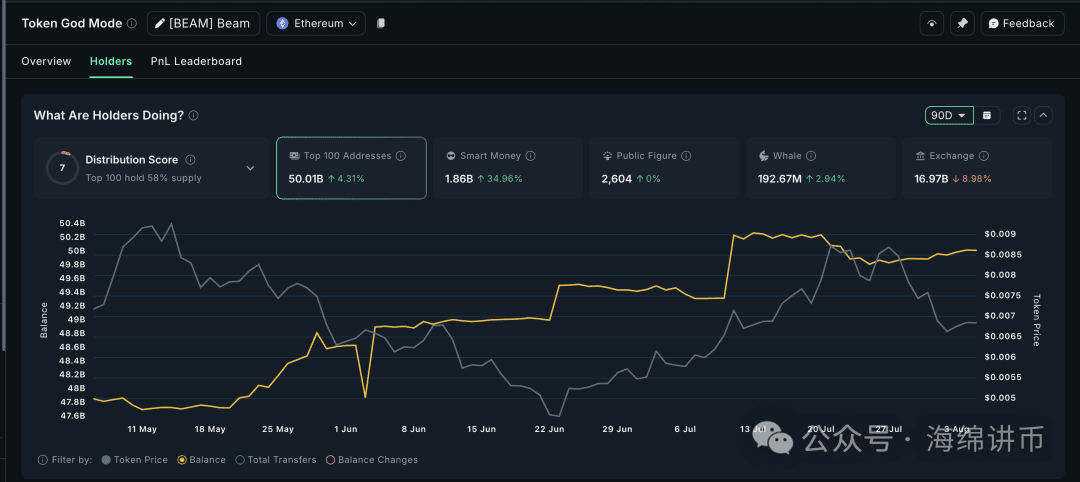
Task: Open the 90D time range dropdown
Action: (949, 116)
